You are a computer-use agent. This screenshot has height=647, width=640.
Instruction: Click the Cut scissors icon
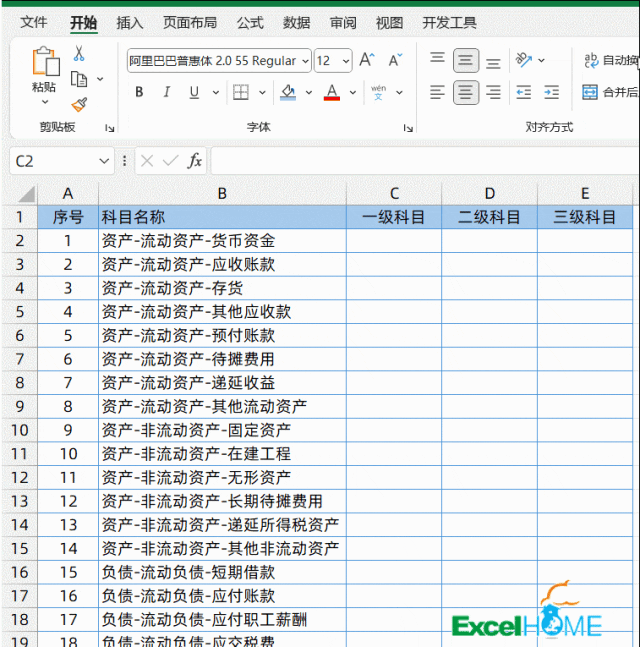pyautogui.click(x=79, y=54)
